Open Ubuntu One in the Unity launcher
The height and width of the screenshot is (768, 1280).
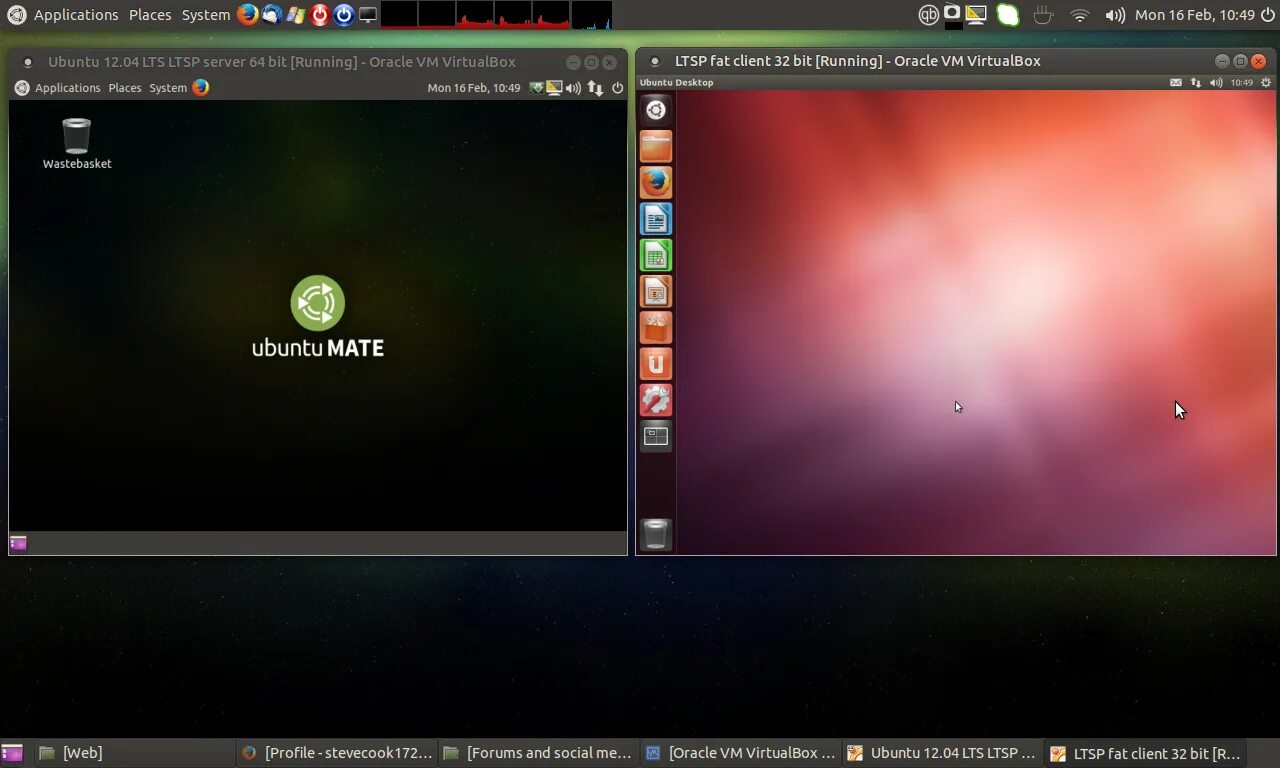[x=656, y=364]
